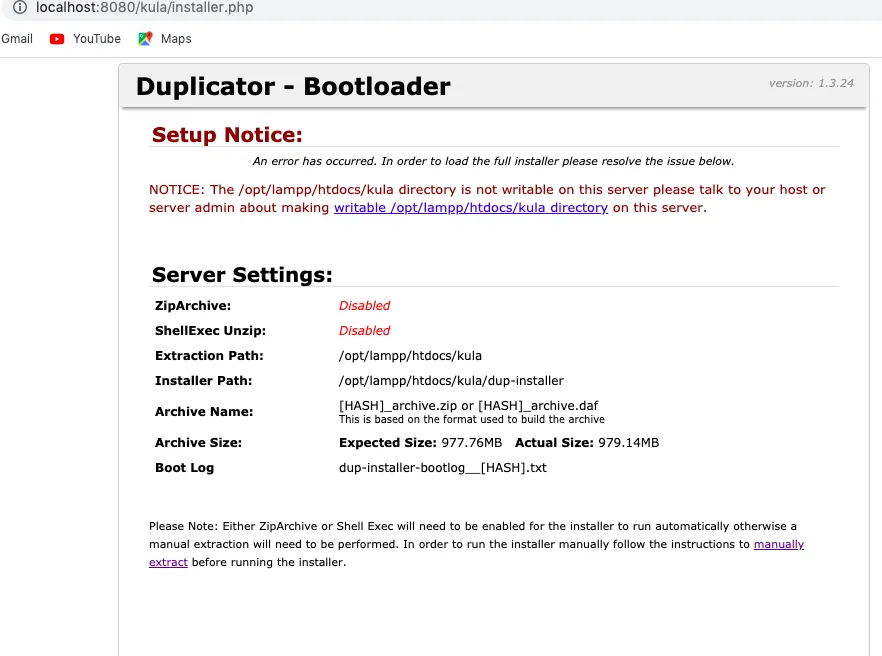Open the Maps bookmark label
The image size is (882, 656).
(176, 39)
